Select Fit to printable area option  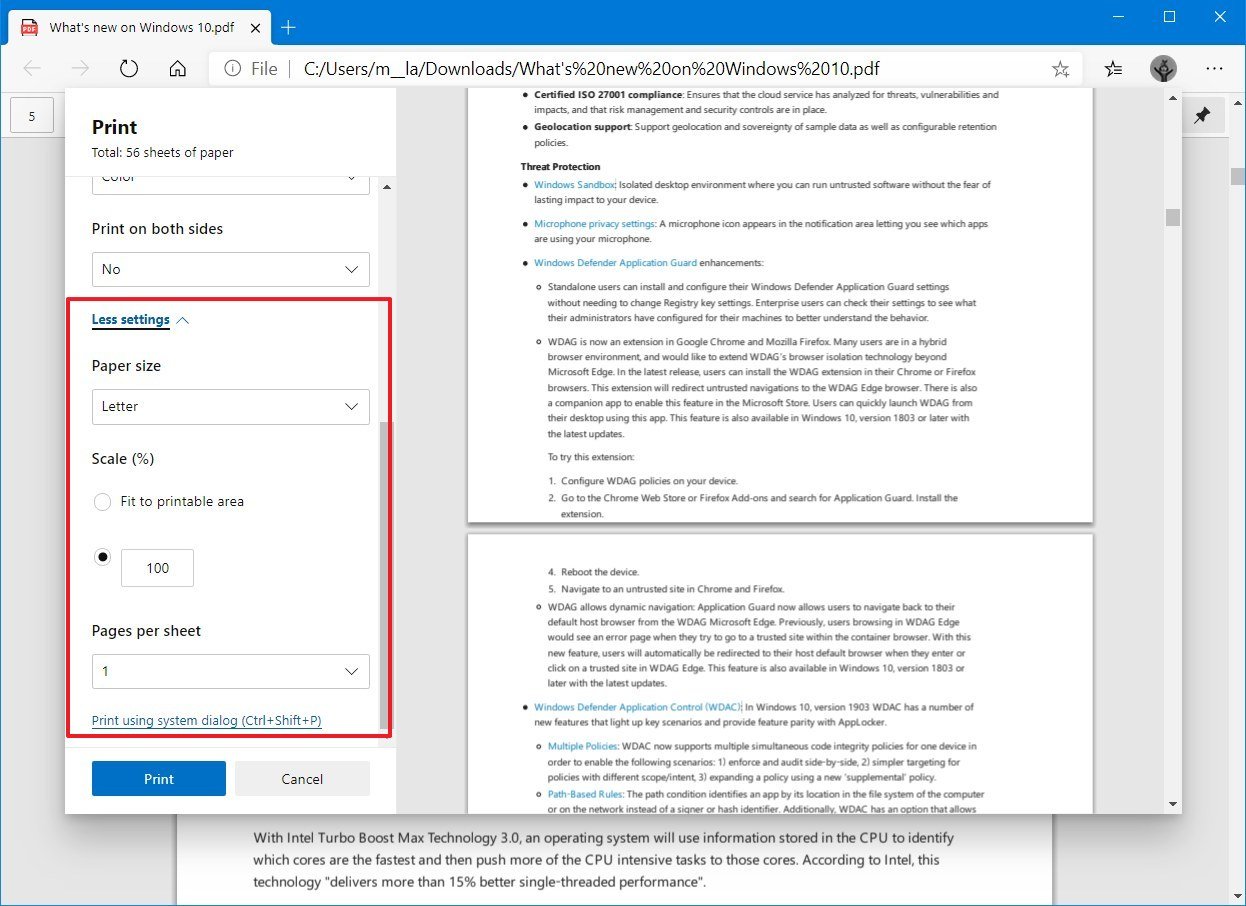(102, 502)
